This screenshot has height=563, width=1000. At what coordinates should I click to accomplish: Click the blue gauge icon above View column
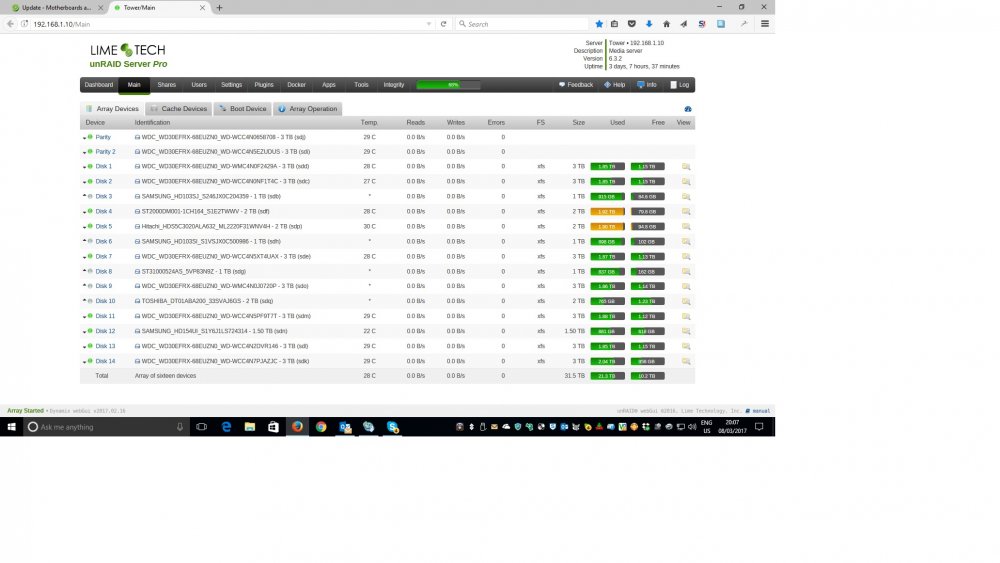[x=688, y=109]
